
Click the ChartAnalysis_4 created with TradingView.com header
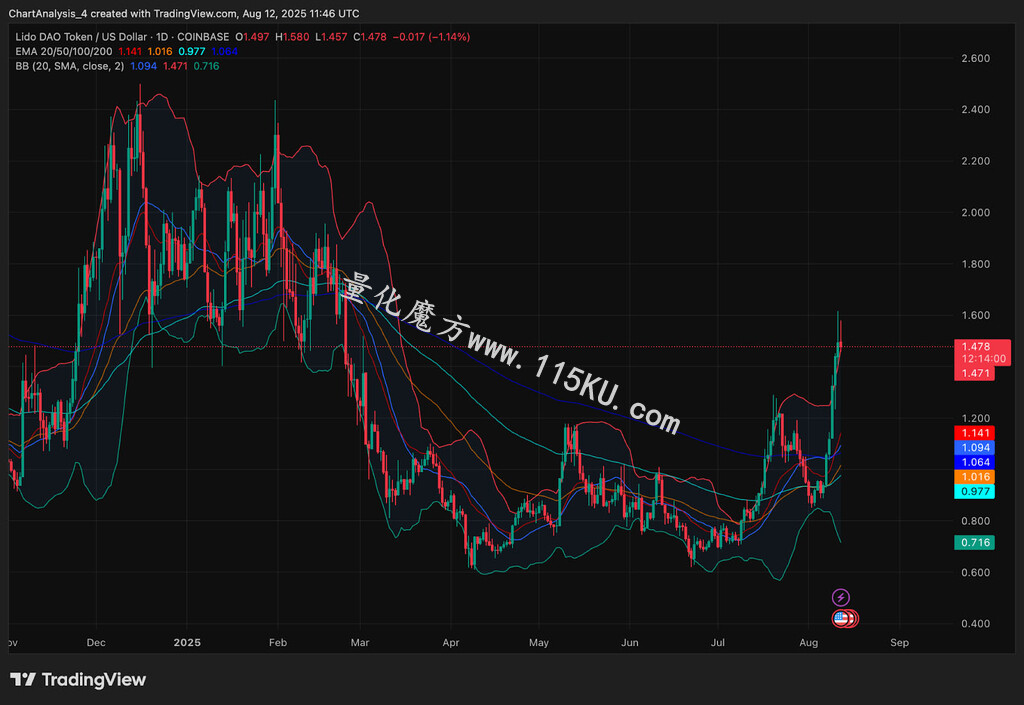point(184,13)
